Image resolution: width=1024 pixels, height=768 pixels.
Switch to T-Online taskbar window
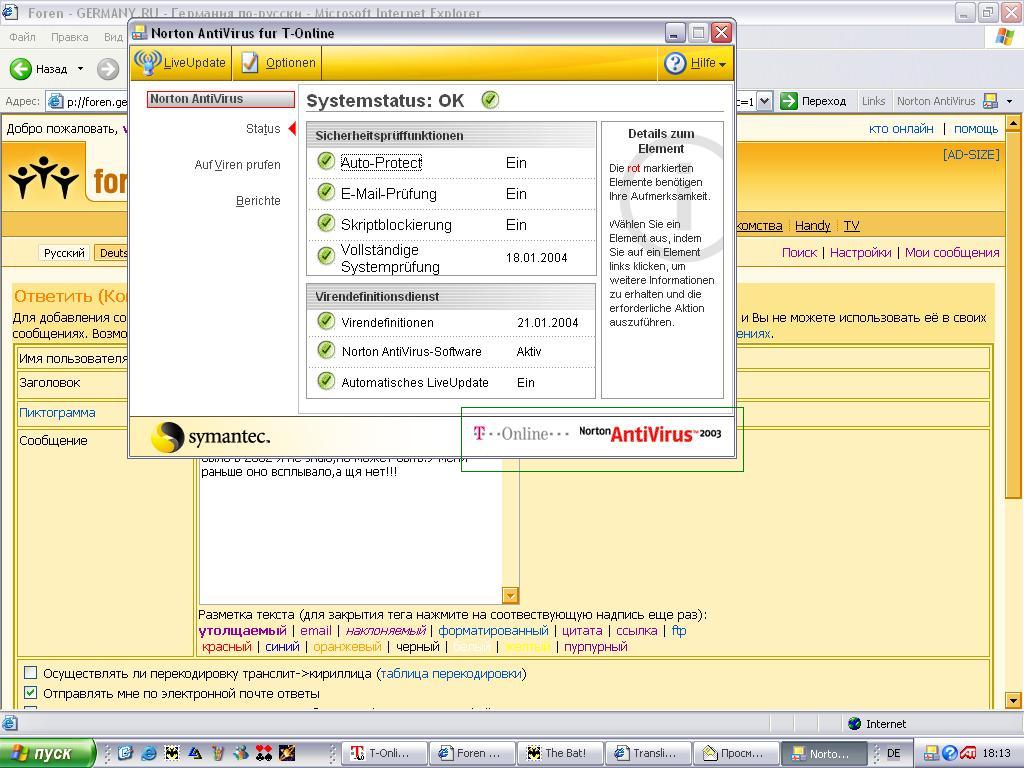(385, 753)
